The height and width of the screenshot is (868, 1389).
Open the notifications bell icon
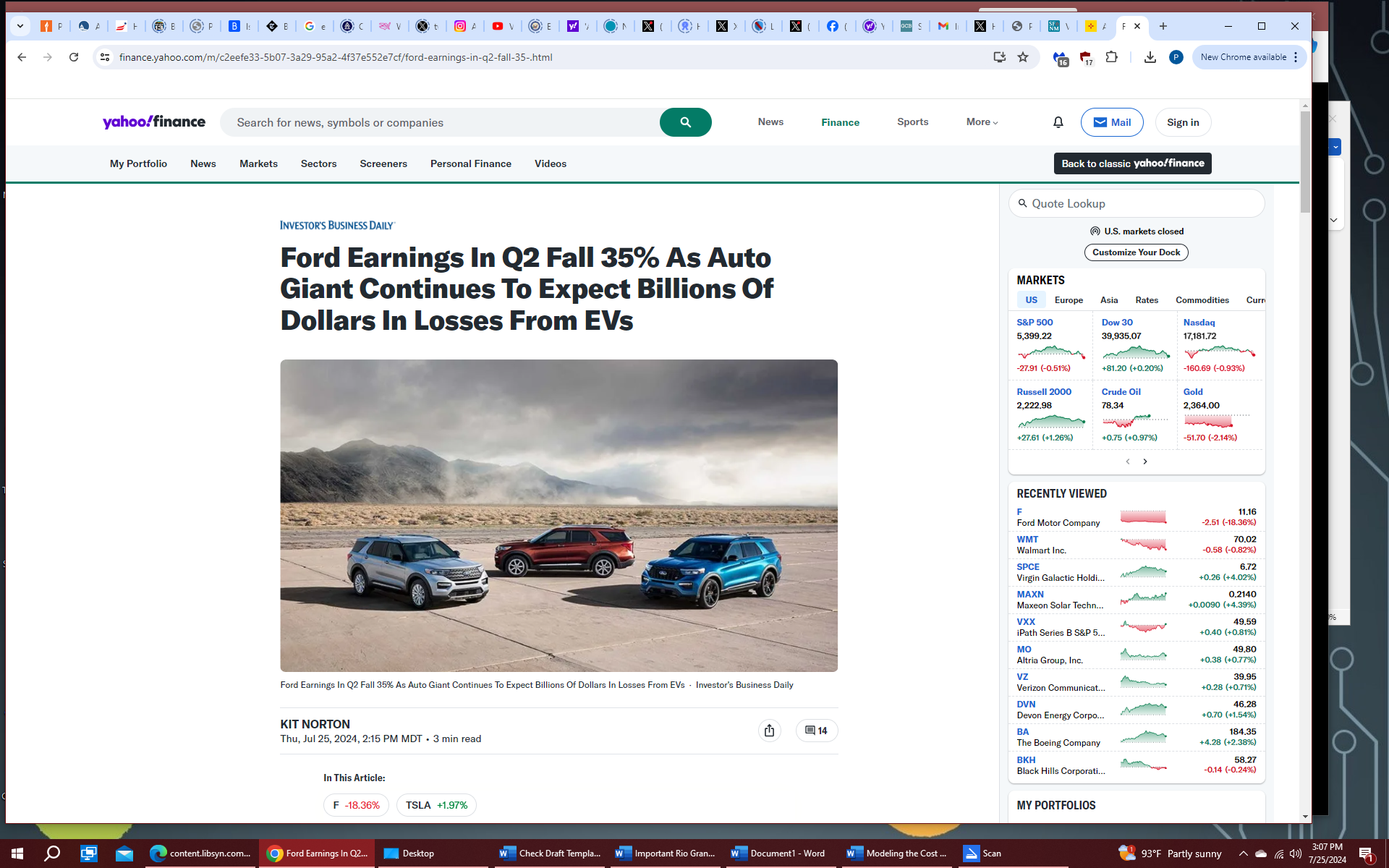point(1058,122)
